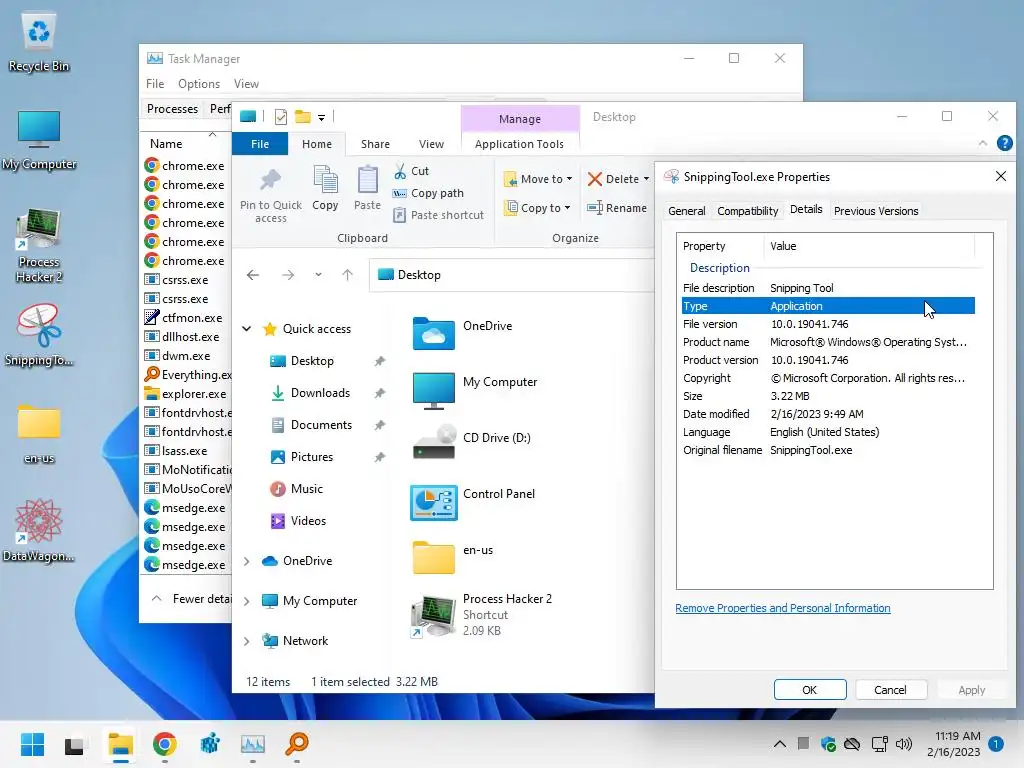
Task: Collapse Task Manager with Fewer details
Action: 193,599
